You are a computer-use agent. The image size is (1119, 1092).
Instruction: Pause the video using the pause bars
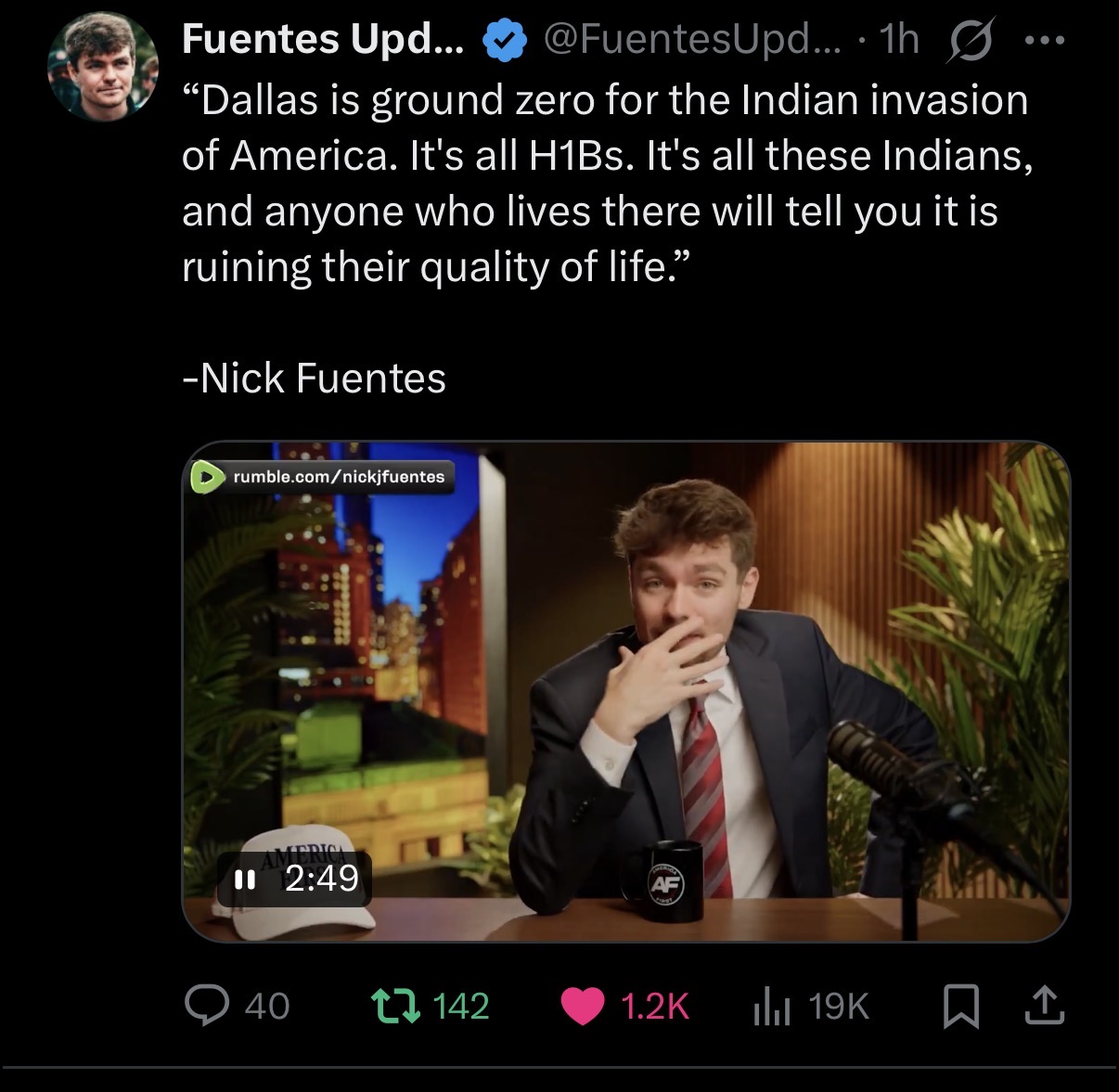coord(245,879)
